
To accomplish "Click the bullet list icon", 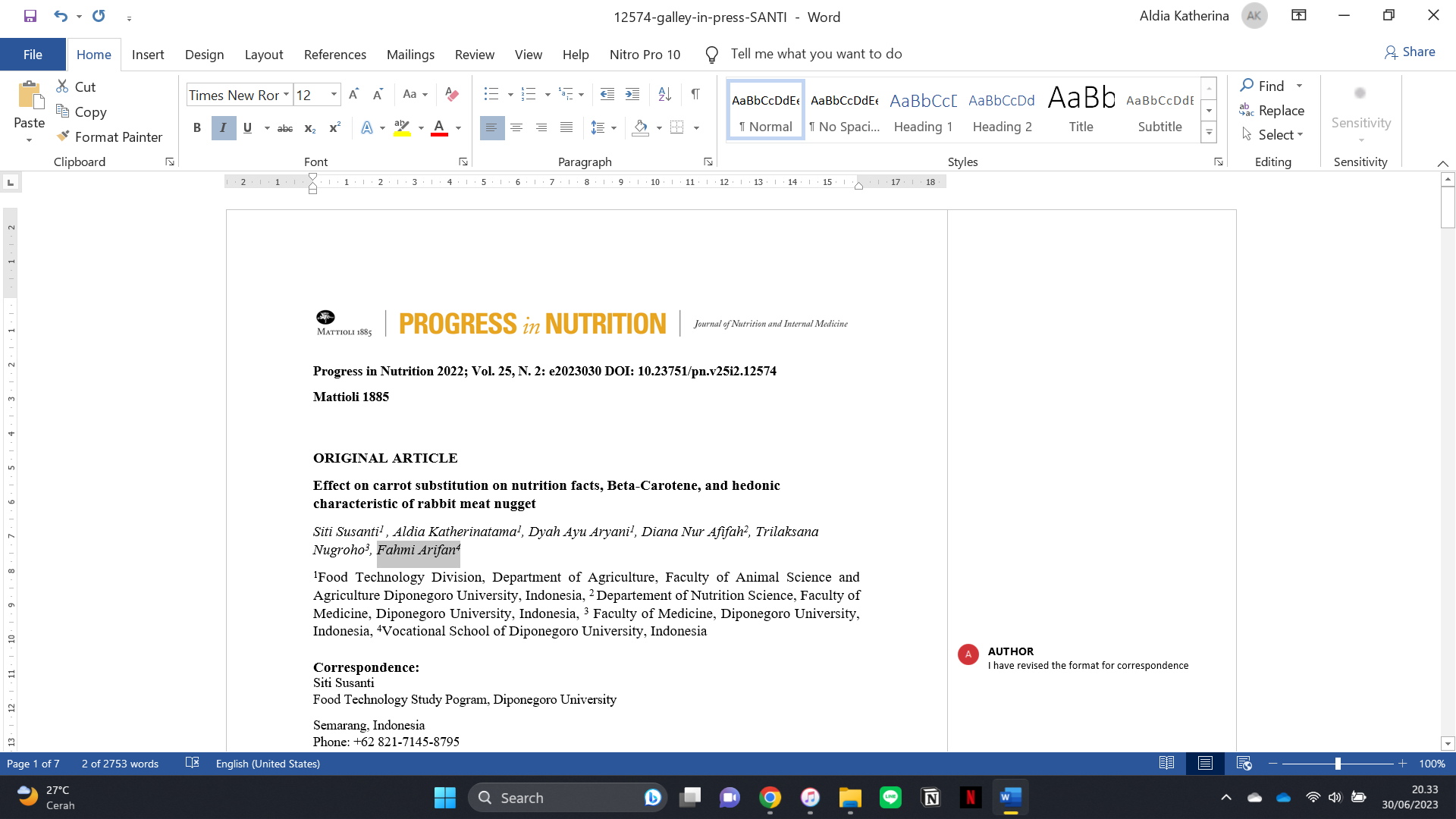I will tap(491, 95).
